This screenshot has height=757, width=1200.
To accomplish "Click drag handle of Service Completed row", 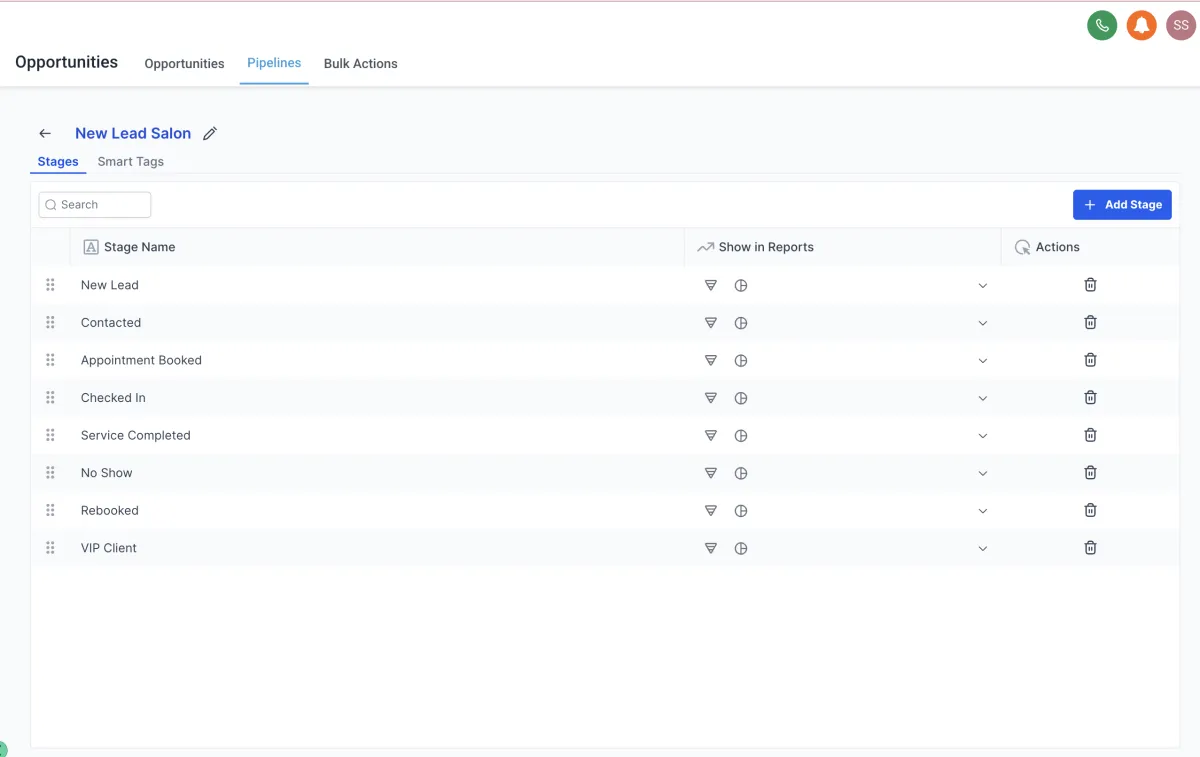I will click(x=50, y=435).
